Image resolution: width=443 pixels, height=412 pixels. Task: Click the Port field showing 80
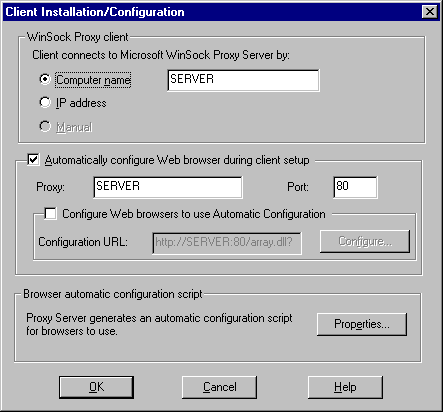[x=355, y=187]
